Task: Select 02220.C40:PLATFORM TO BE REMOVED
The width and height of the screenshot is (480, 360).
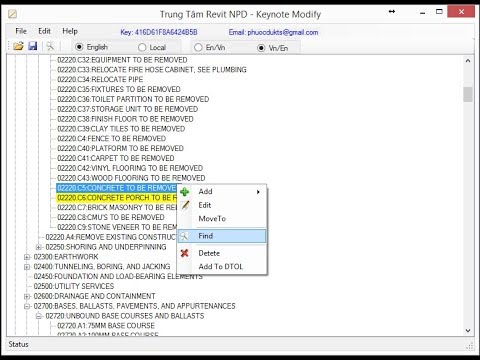Action: (x=120, y=148)
